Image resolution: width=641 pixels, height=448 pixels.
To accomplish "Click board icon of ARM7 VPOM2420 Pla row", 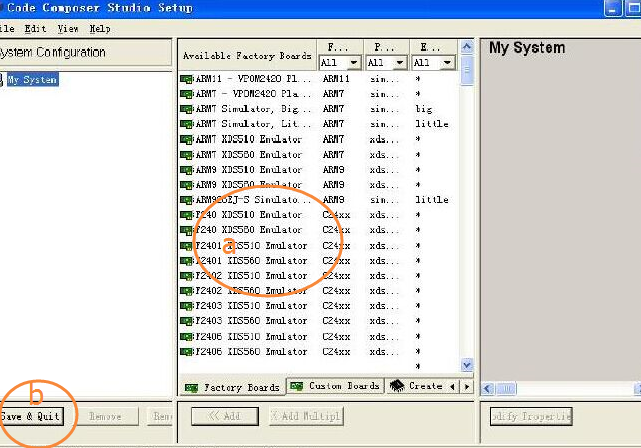I will pos(186,94).
